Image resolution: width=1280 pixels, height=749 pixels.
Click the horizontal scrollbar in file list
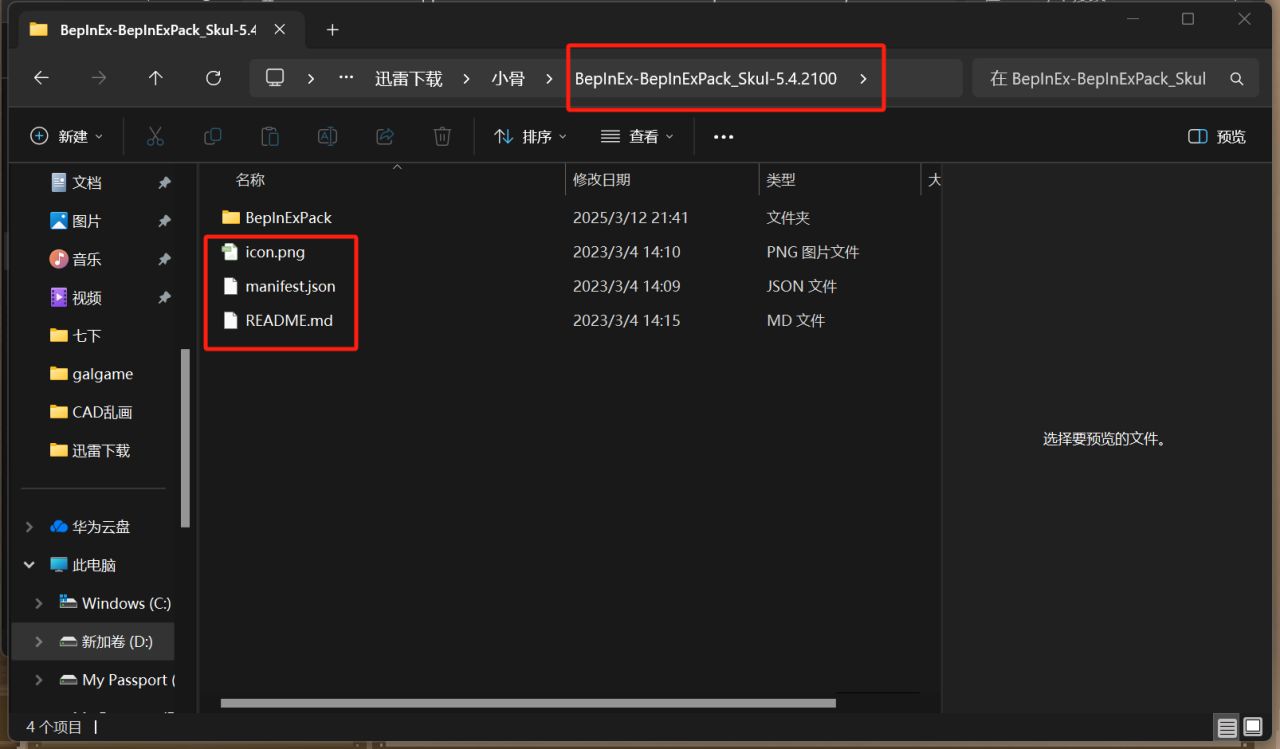click(528, 703)
